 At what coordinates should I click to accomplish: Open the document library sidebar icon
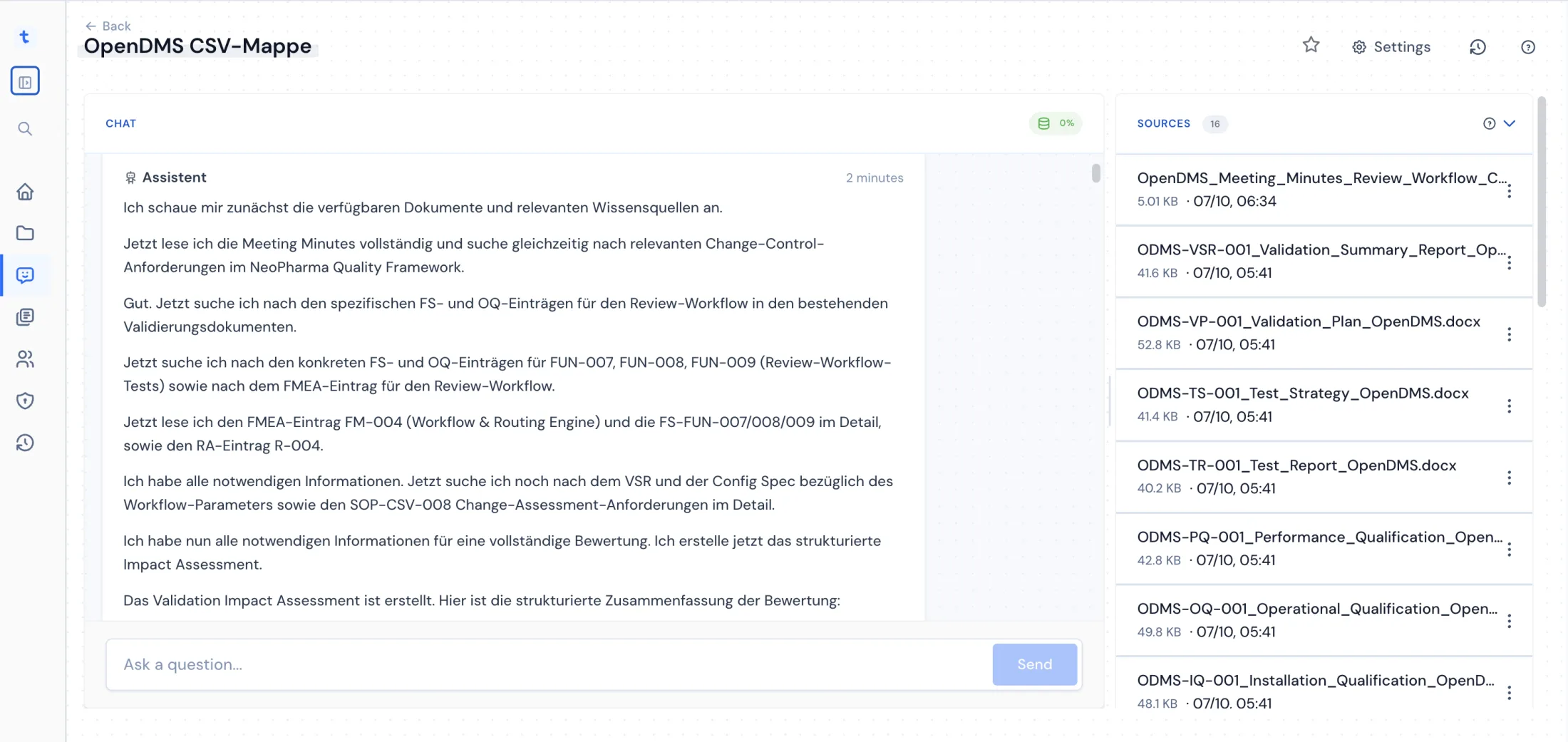pos(25,317)
